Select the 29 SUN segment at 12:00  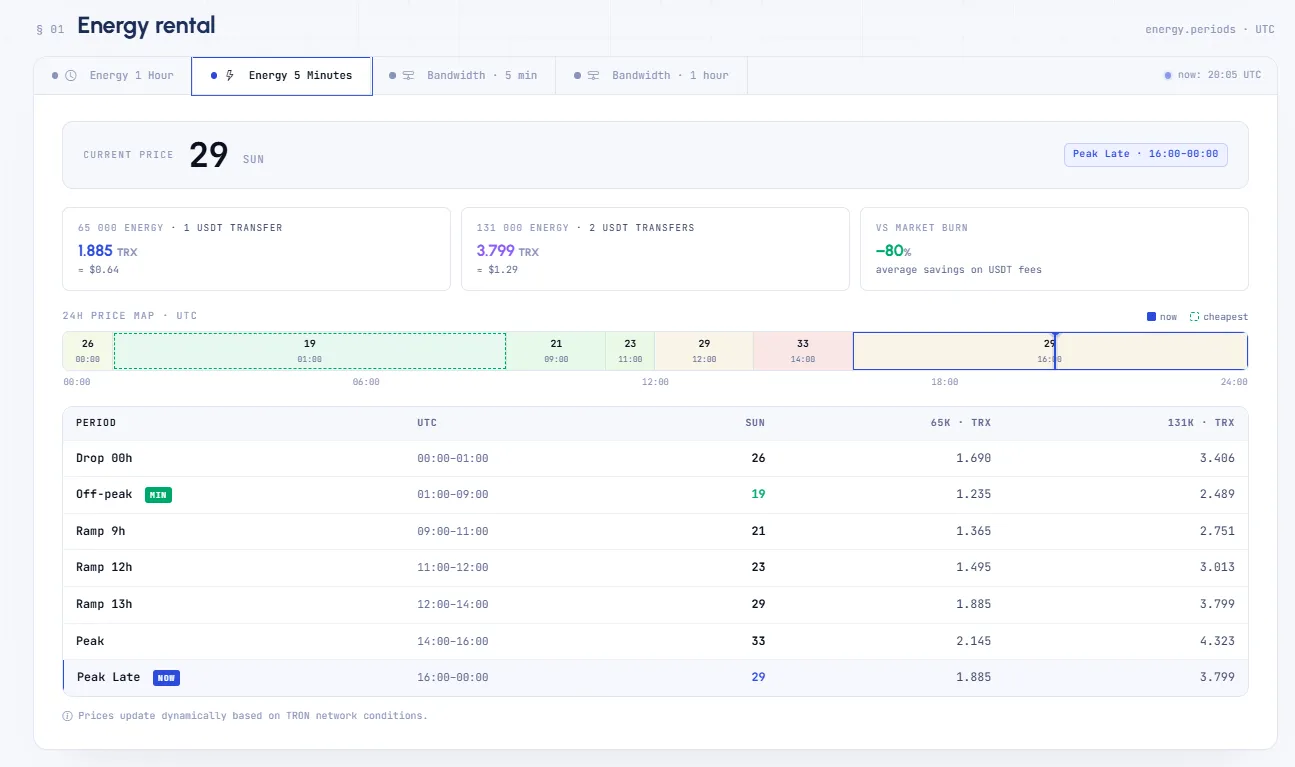(x=704, y=350)
